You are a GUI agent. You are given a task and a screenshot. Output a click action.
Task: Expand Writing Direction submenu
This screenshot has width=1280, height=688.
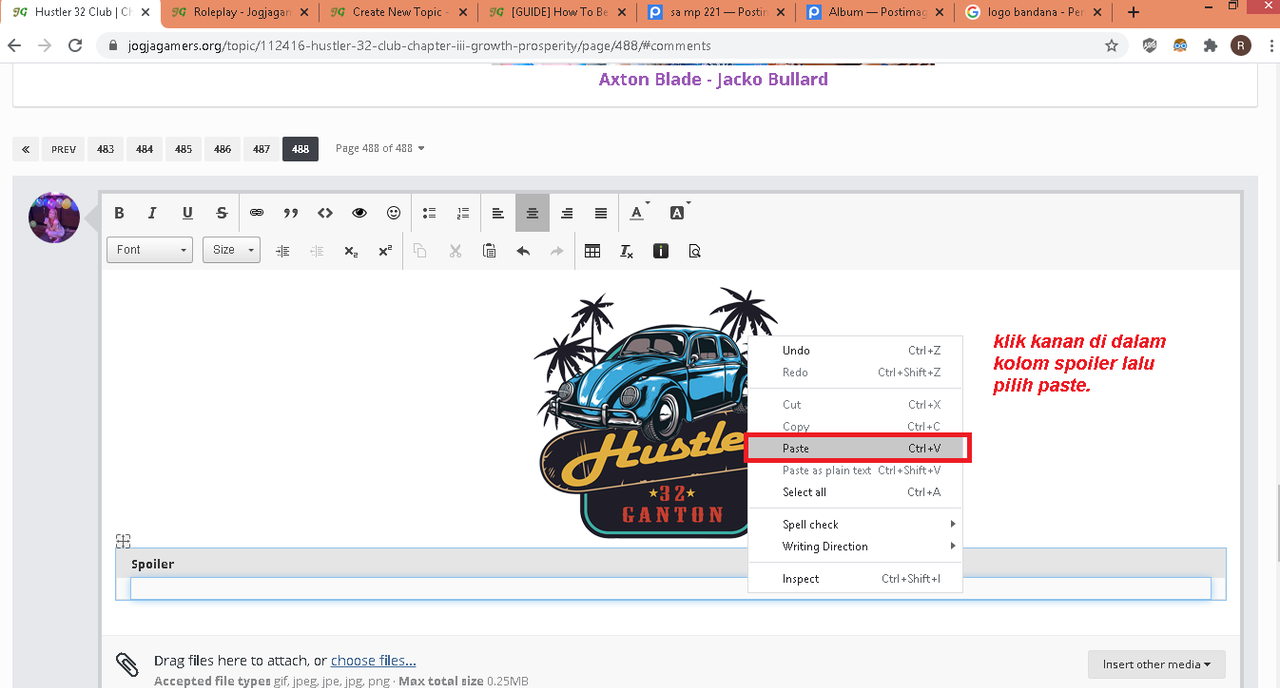click(855, 546)
